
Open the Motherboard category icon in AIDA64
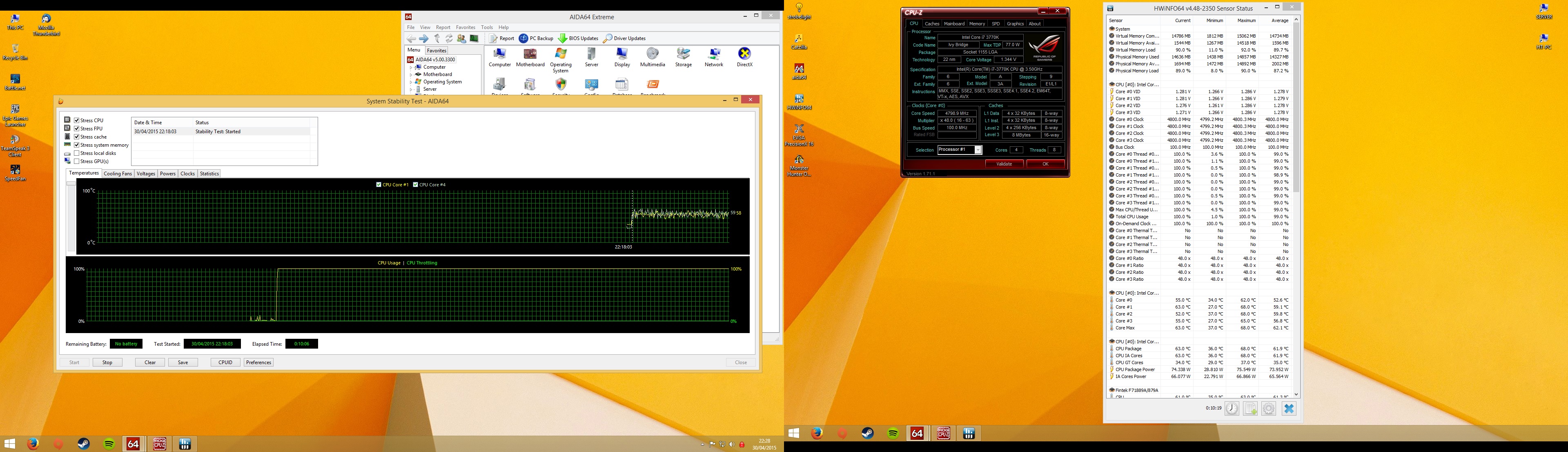pyautogui.click(x=530, y=57)
